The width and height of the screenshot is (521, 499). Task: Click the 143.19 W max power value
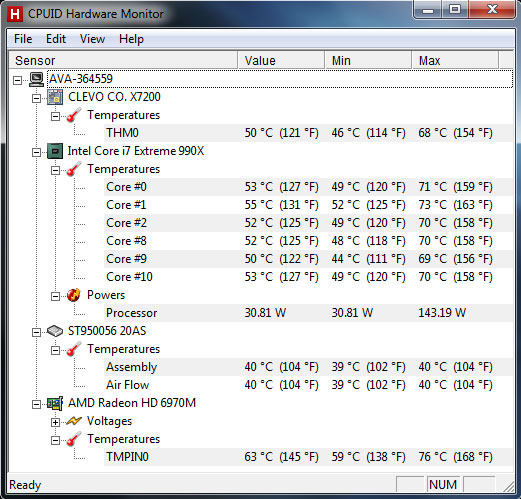pyautogui.click(x=442, y=313)
